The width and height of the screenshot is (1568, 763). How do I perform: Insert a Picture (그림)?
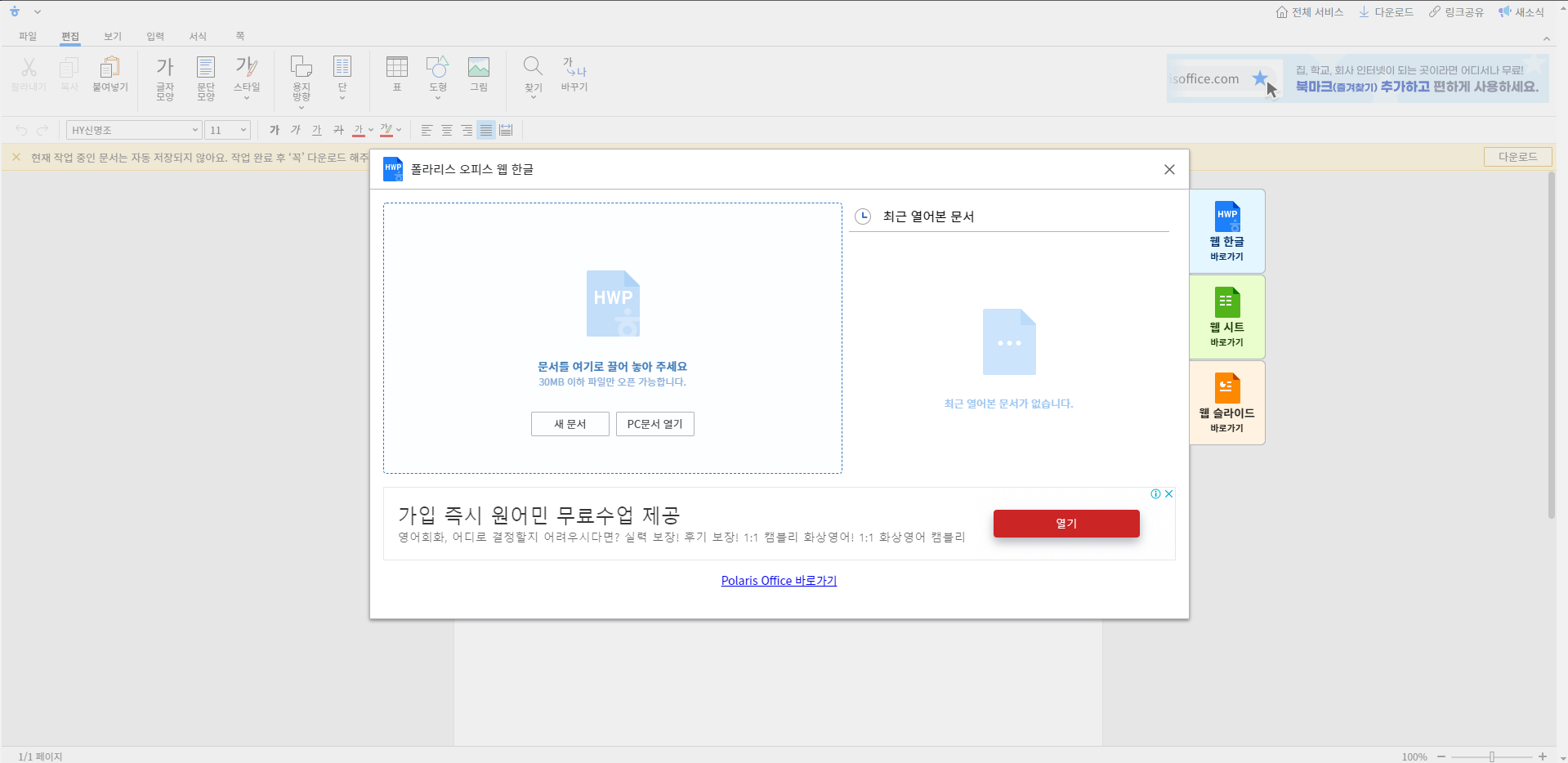479,74
